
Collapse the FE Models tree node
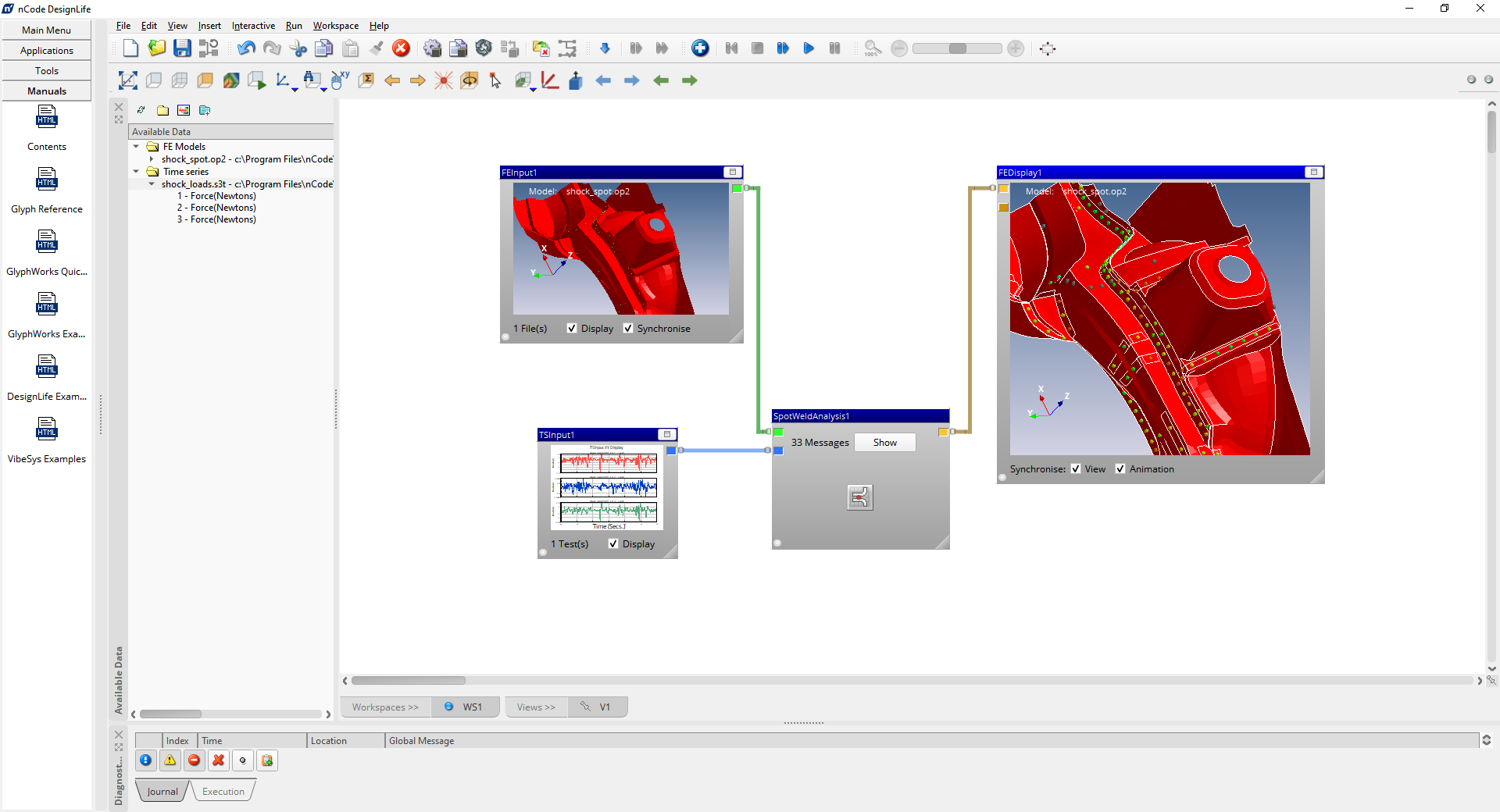click(x=136, y=147)
